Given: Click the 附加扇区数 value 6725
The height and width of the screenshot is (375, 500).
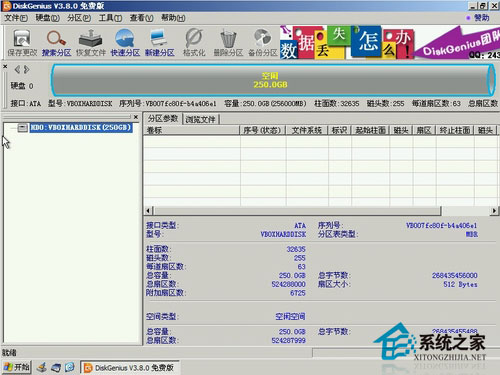Looking at the screenshot, I should (x=298, y=293).
